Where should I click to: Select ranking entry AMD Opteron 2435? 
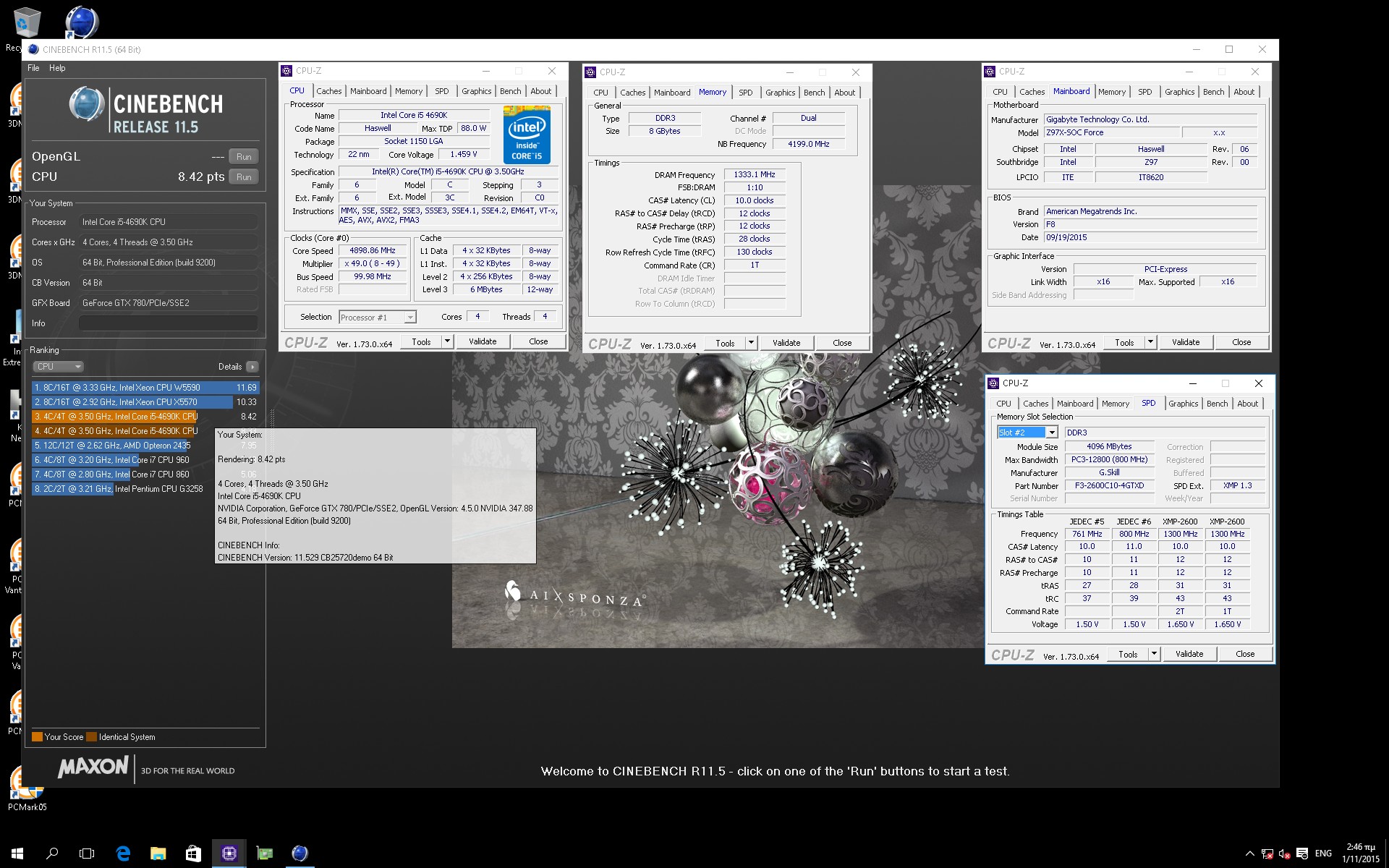(x=123, y=446)
